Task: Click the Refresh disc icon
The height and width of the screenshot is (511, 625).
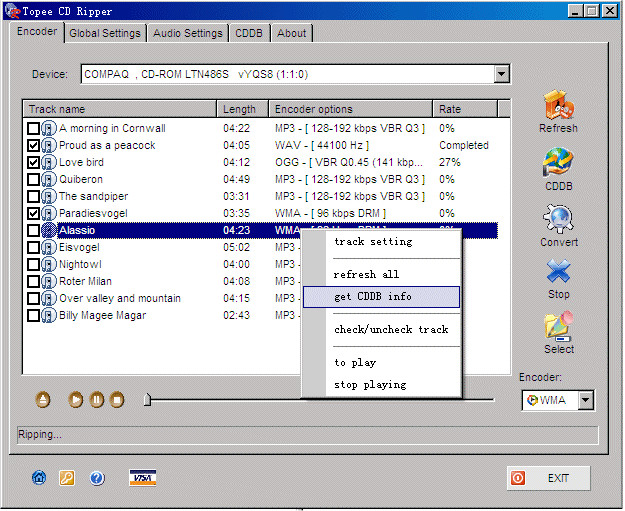Action: (x=558, y=104)
